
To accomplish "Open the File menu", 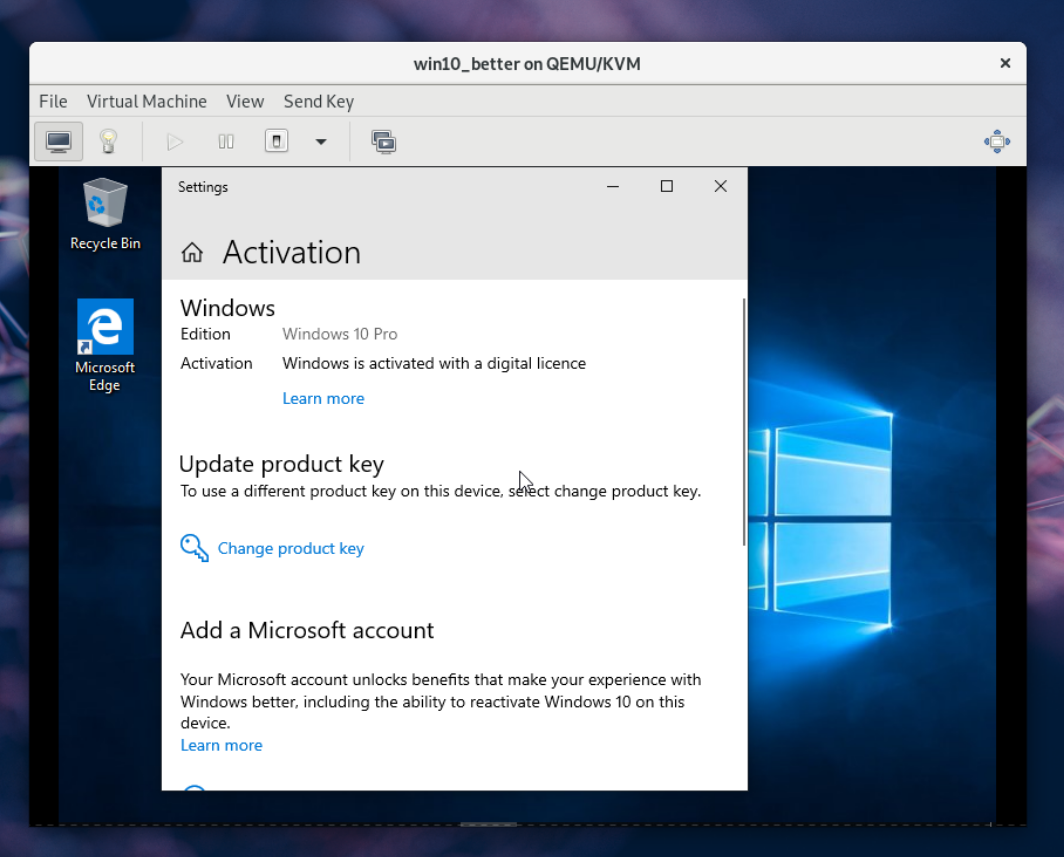I will [x=53, y=101].
